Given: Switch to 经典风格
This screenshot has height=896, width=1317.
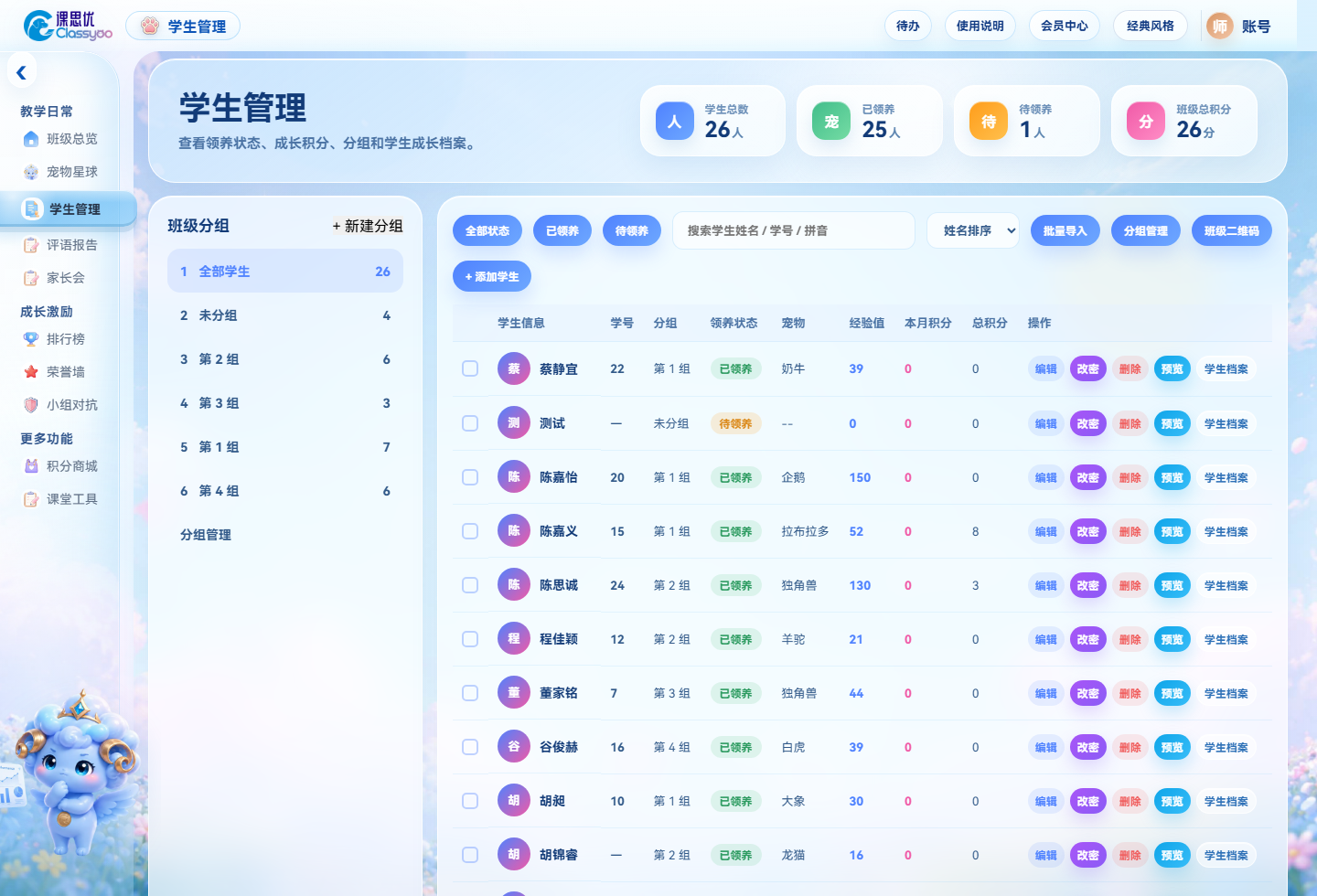Looking at the screenshot, I should (1151, 26).
